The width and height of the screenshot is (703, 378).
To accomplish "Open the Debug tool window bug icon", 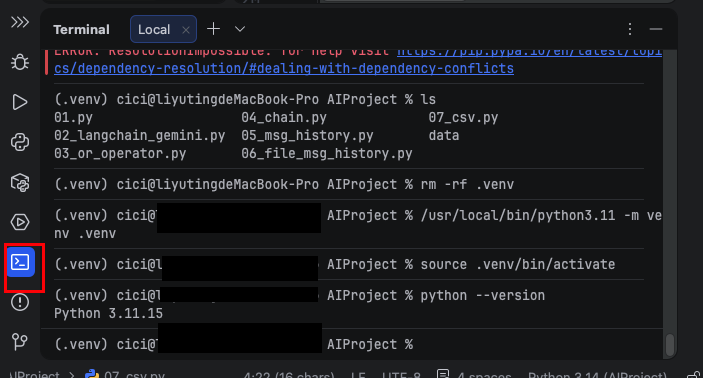I will point(20,62).
